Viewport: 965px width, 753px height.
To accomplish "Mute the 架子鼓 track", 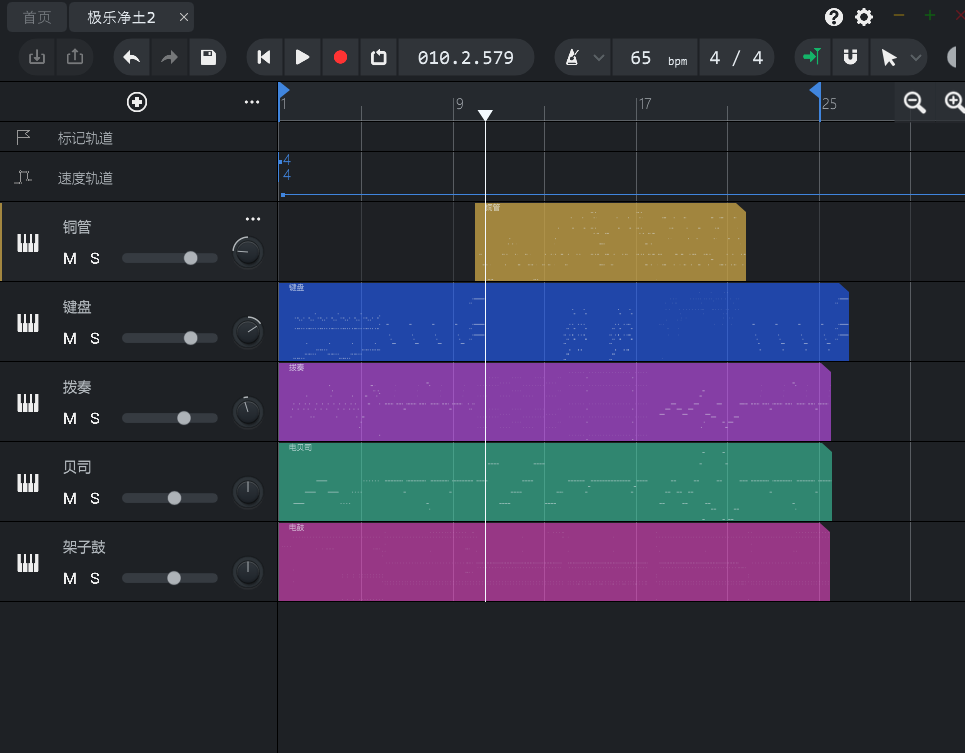I will [70, 579].
